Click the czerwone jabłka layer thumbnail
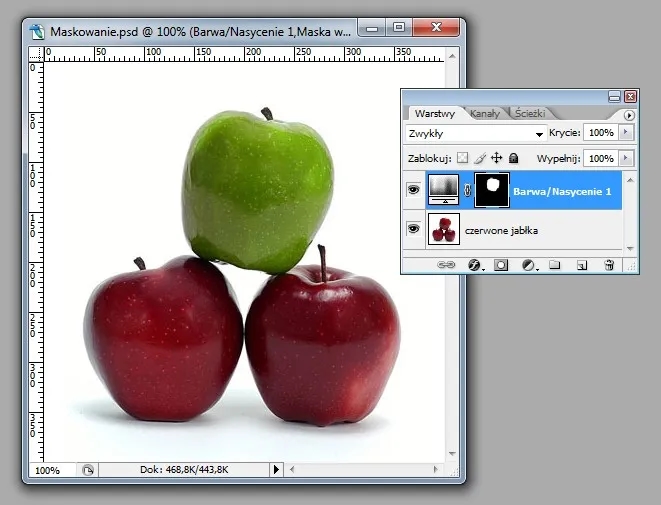Image resolution: width=661 pixels, height=505 pixels. (444, 229)
